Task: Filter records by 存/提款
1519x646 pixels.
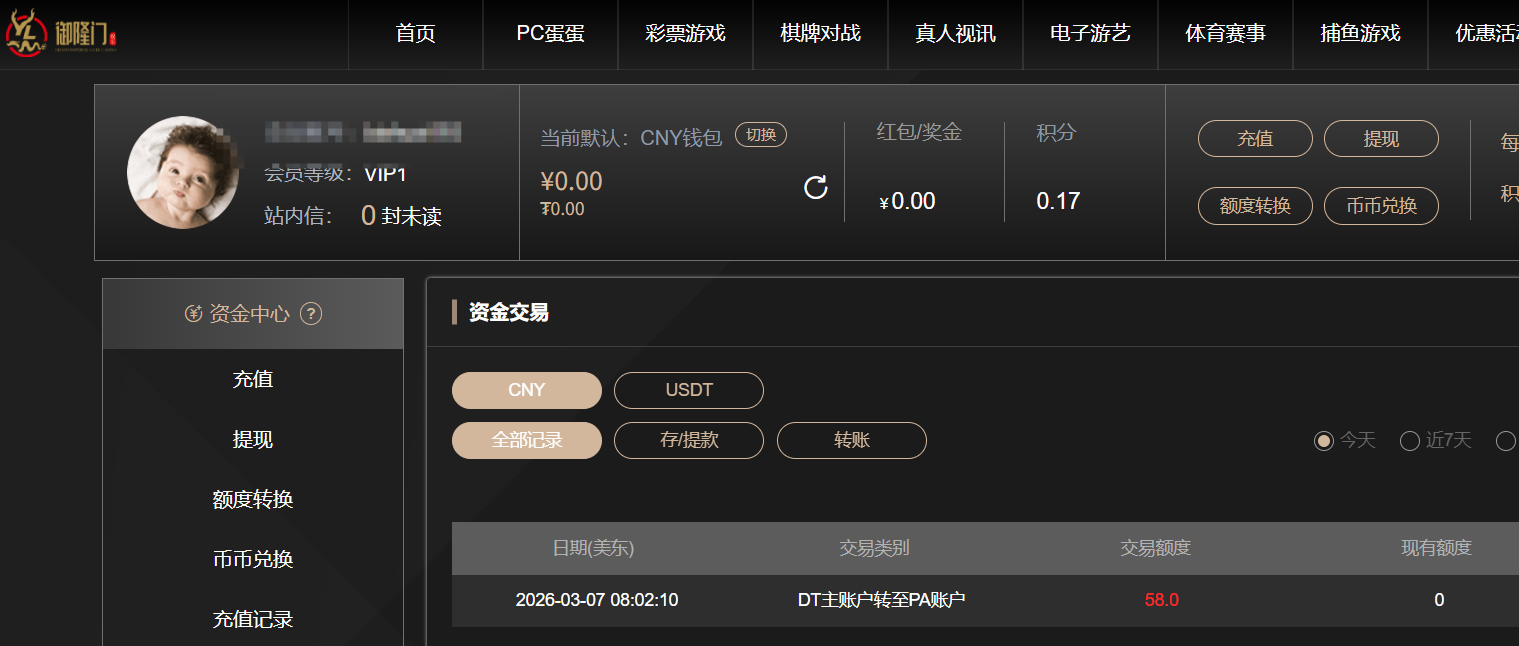Action: point(689,440)
